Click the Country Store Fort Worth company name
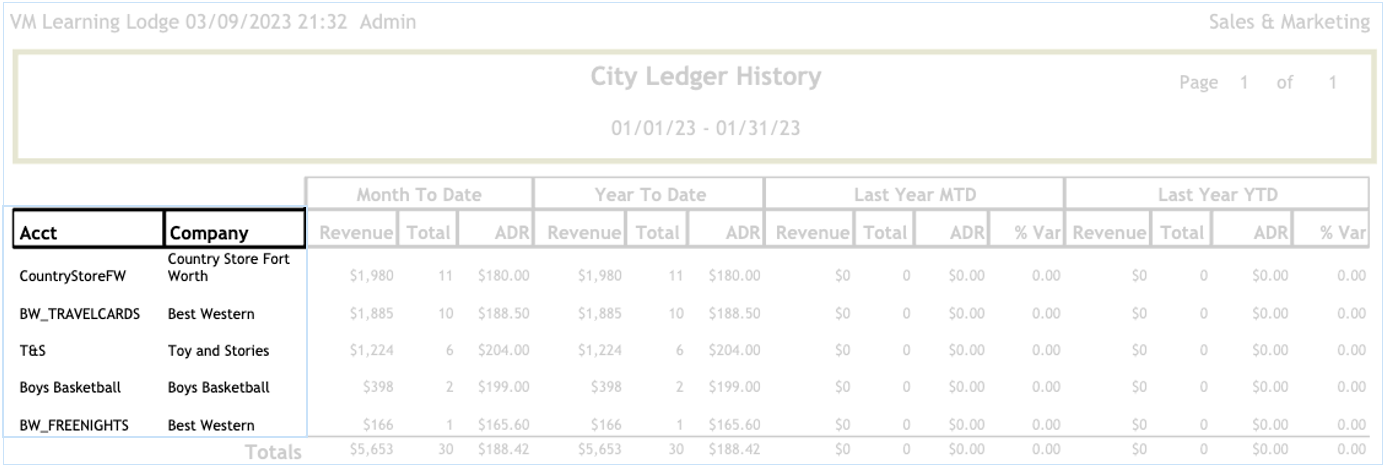 (x=221, y=268)
